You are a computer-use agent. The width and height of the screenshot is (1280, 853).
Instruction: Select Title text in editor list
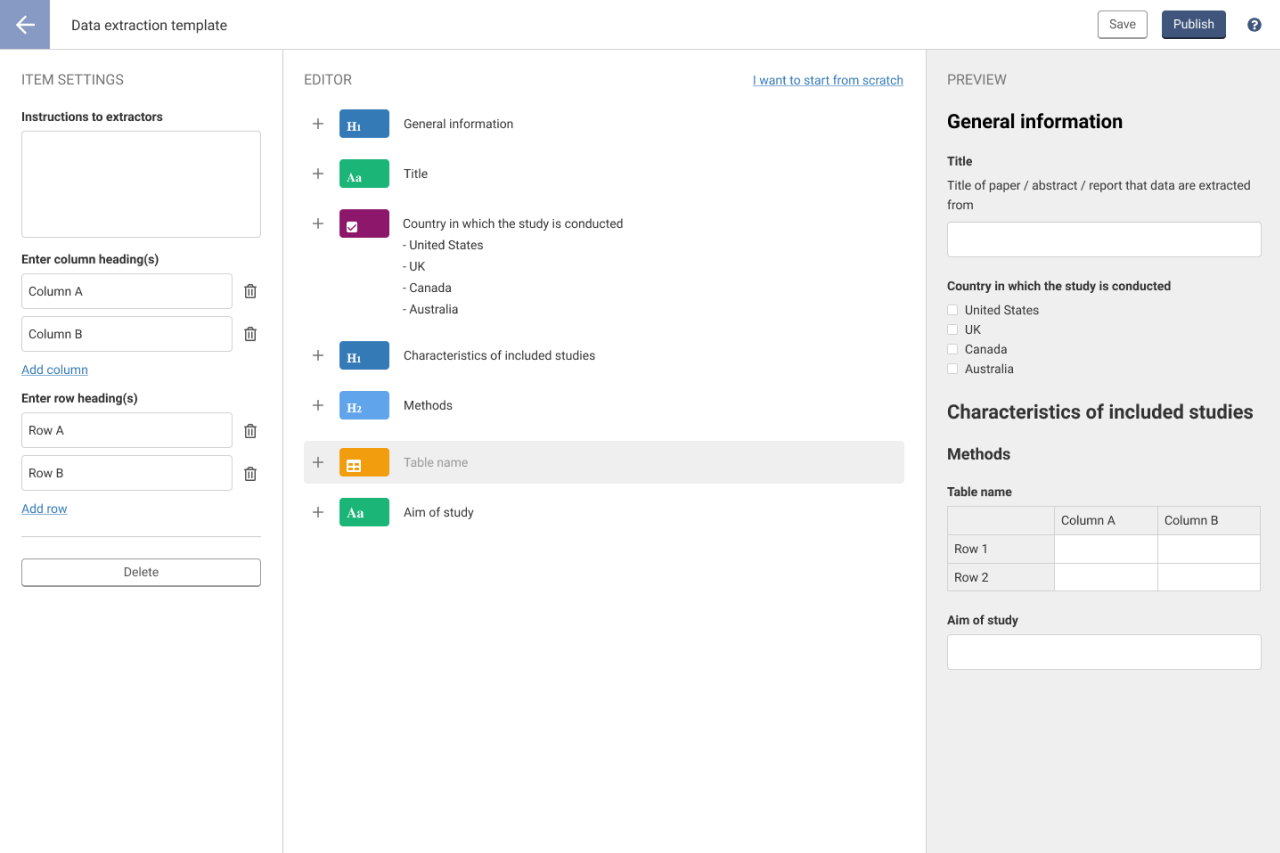[415, 174]
